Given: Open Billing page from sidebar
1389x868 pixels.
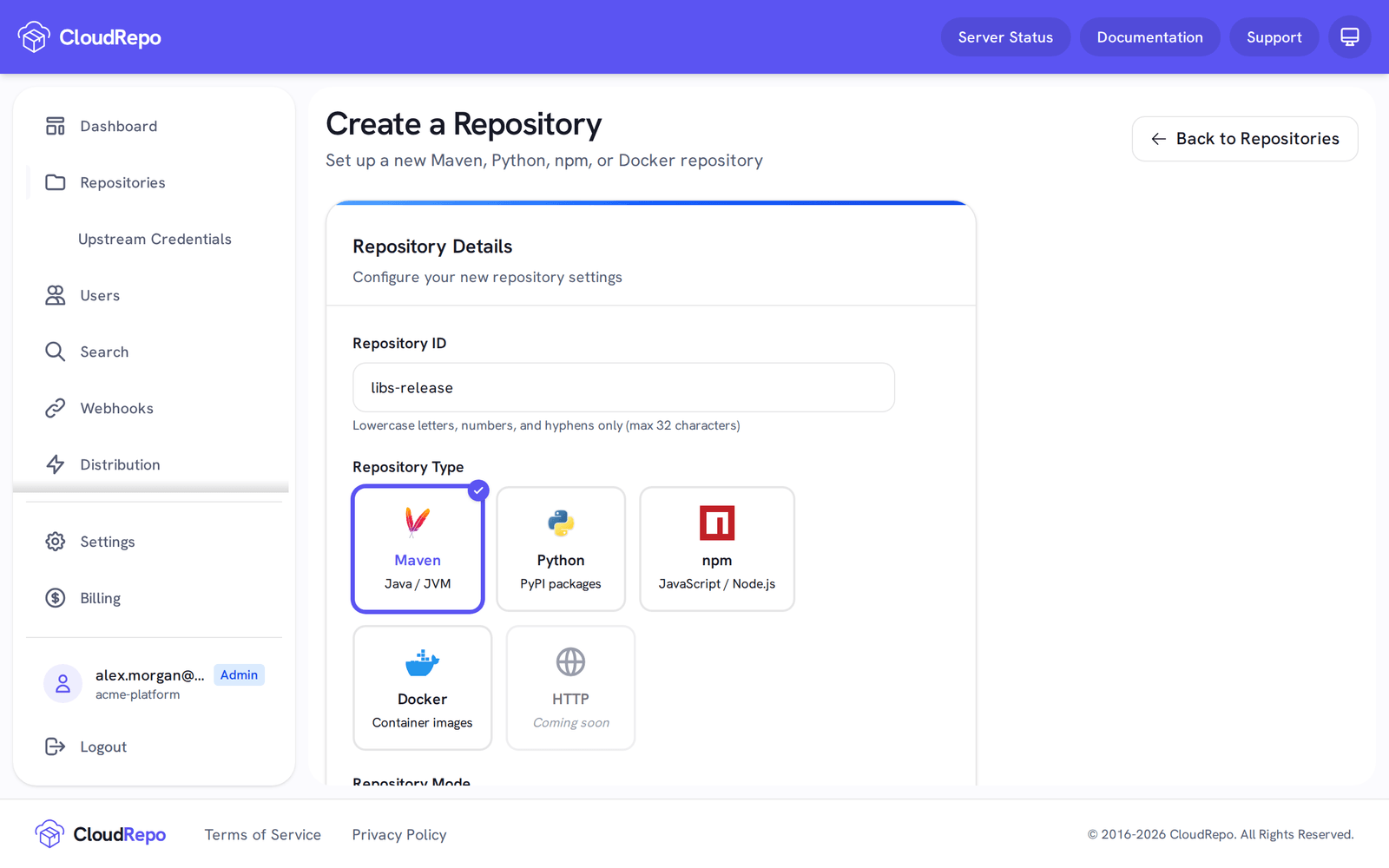Looking at the screenshot, I should point(155,598).
